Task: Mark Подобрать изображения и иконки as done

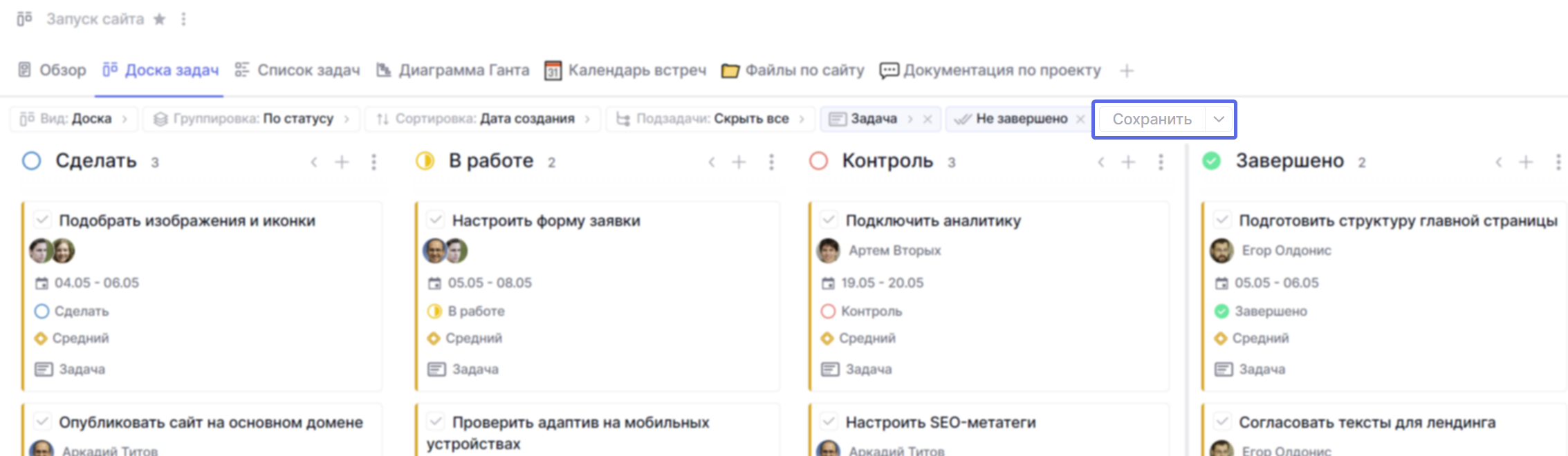Action: tap(42, 220)
